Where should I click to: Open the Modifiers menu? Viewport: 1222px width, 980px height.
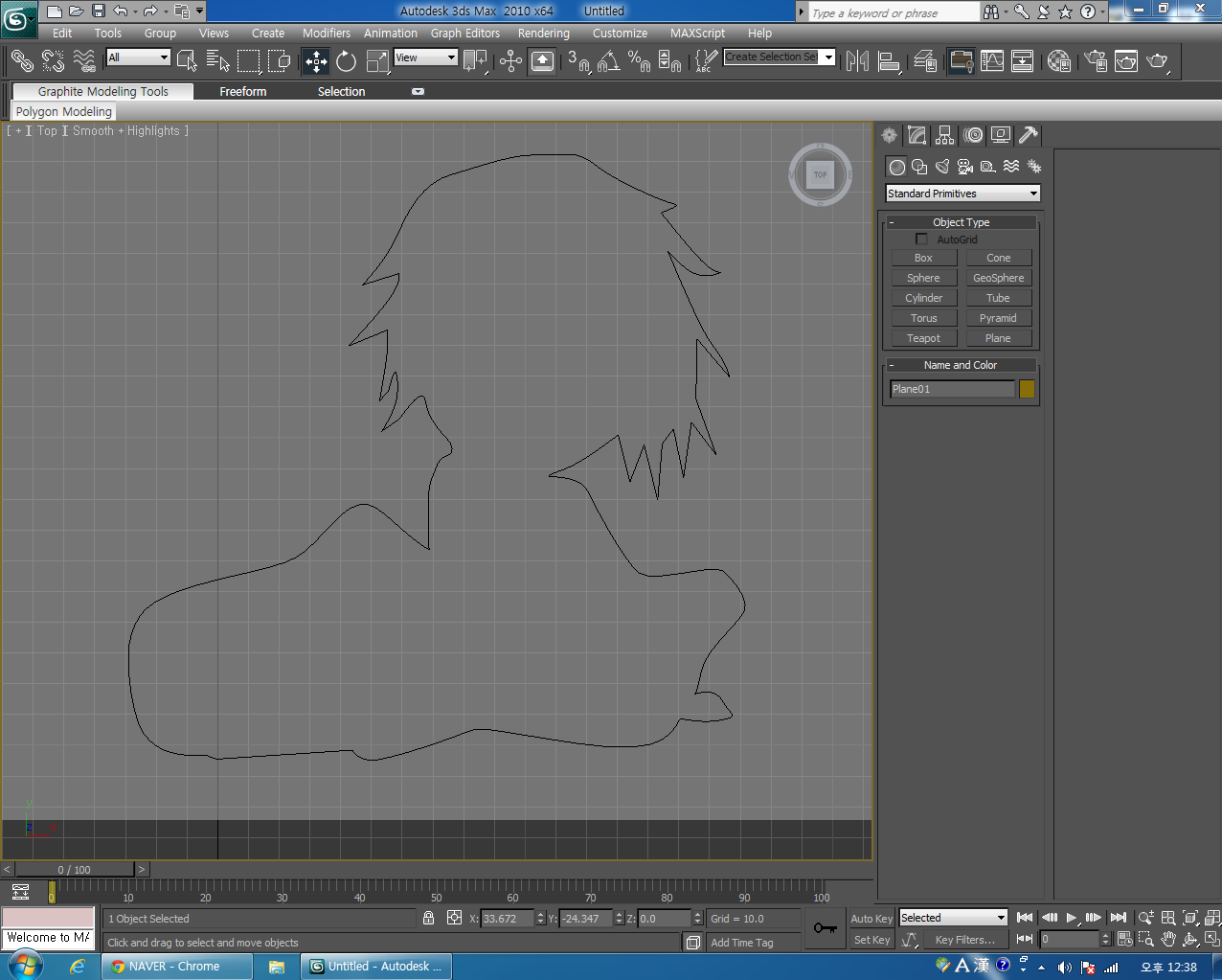(326, 33)
